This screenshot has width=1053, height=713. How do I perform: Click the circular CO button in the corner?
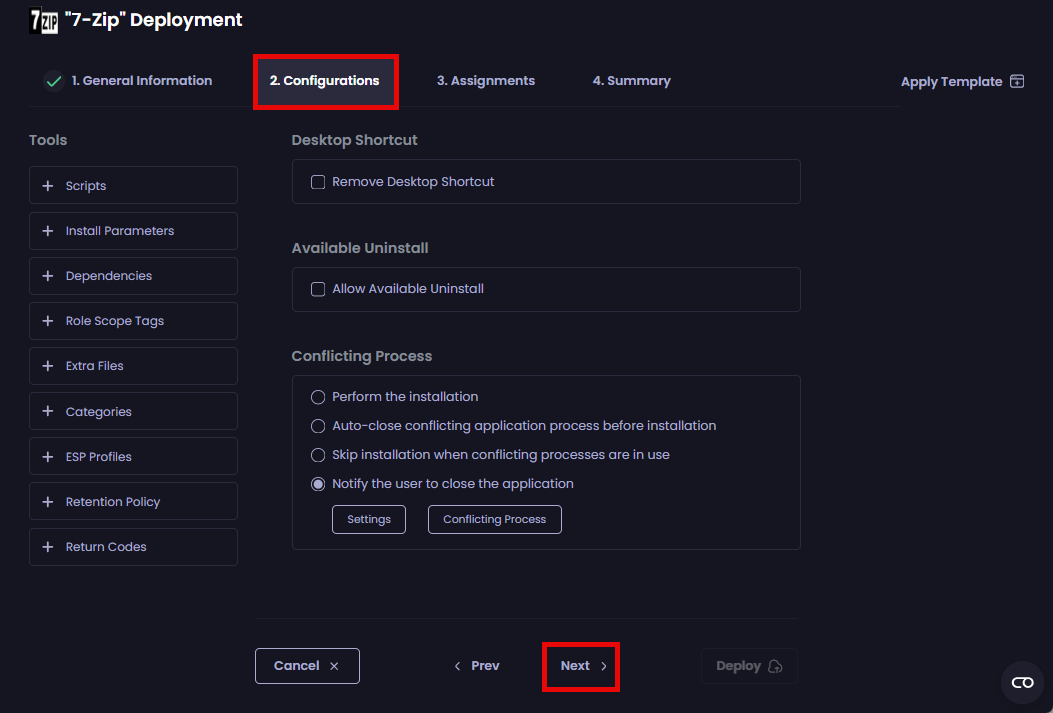[1022, 683]
